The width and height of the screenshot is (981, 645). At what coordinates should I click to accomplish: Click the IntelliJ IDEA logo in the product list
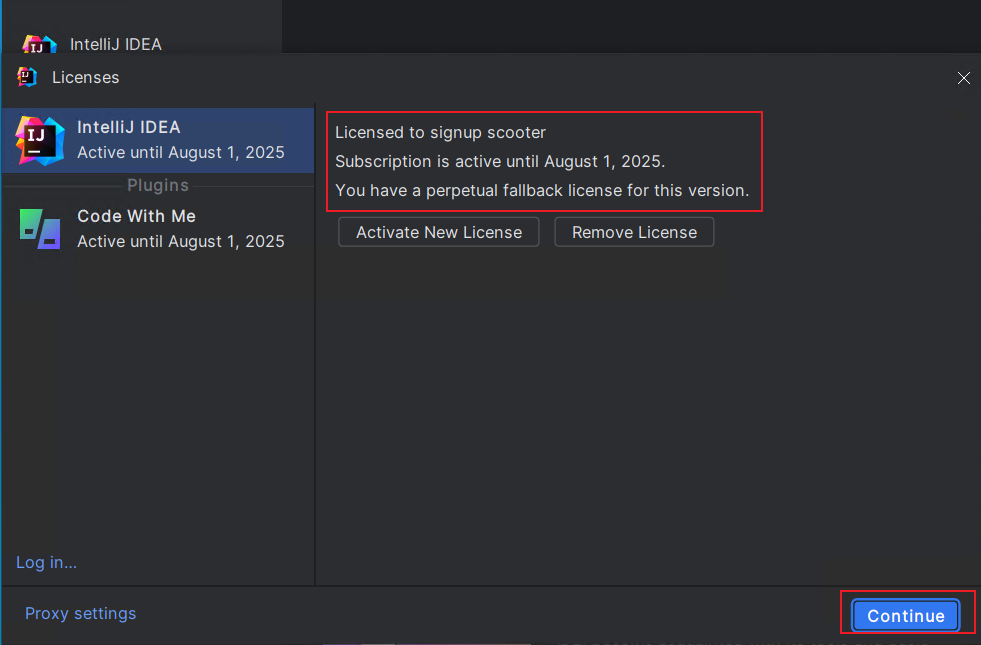(39, 140)
